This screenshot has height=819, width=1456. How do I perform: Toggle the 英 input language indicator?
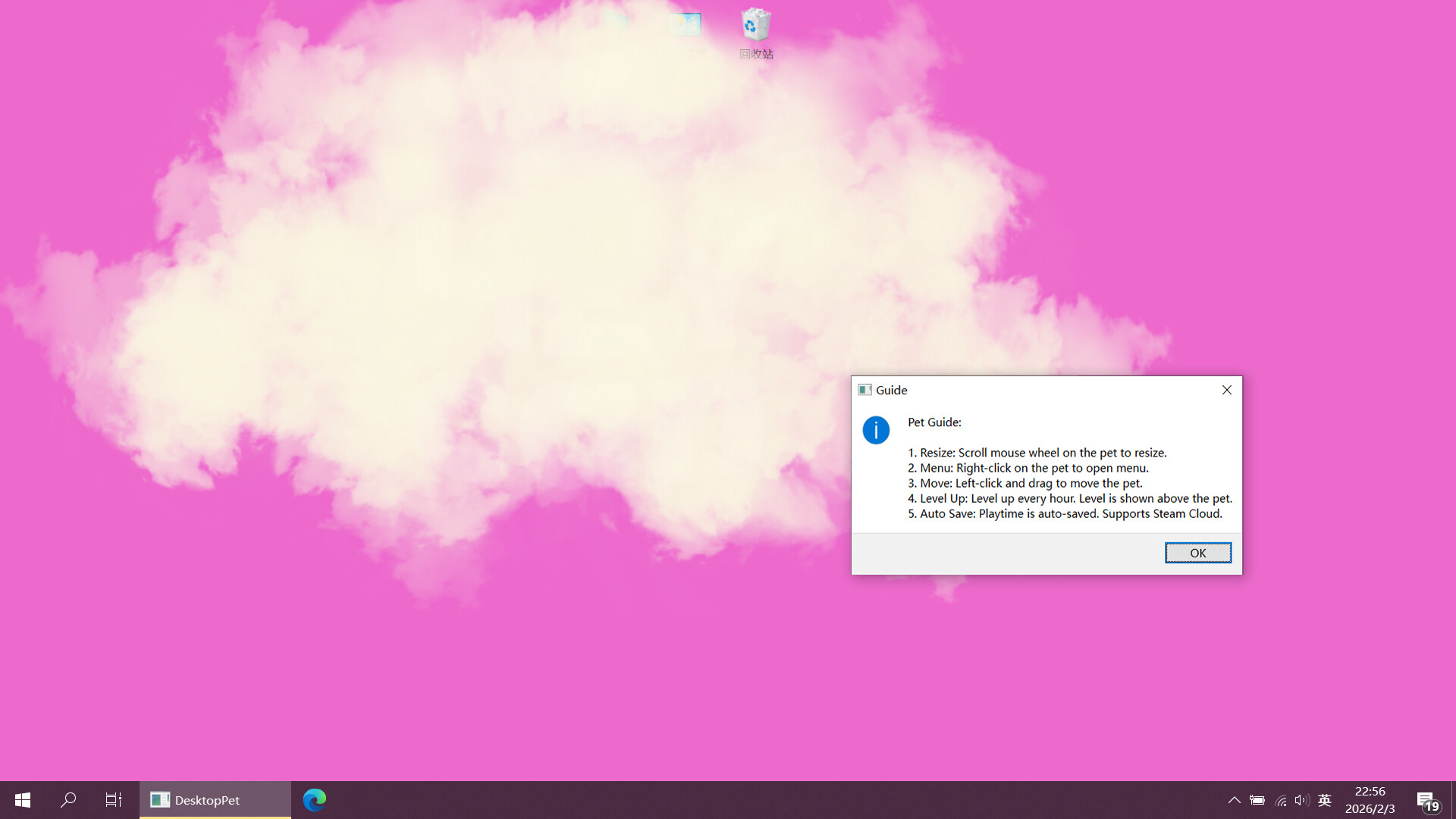(1325, 800)
